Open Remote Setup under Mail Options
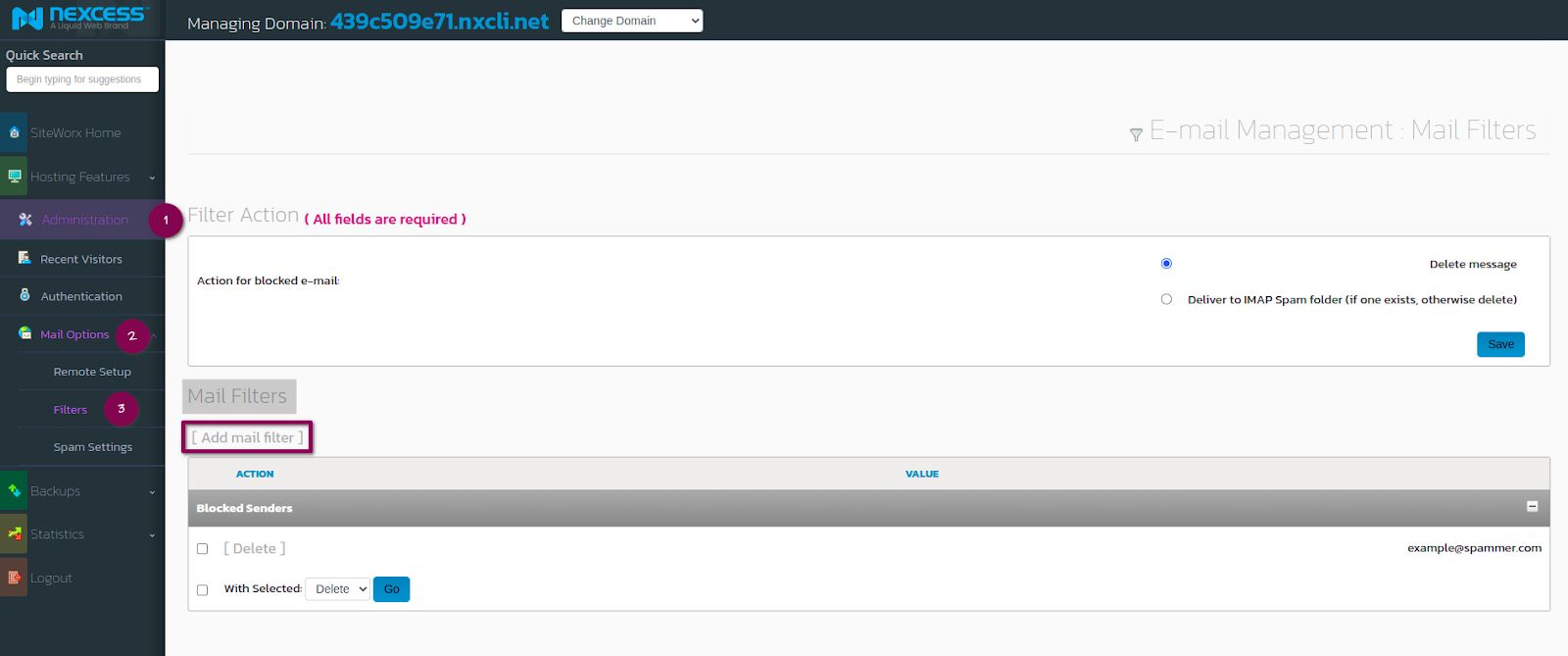This screenshot has width=1568, height=656. (x=92, y=372)
